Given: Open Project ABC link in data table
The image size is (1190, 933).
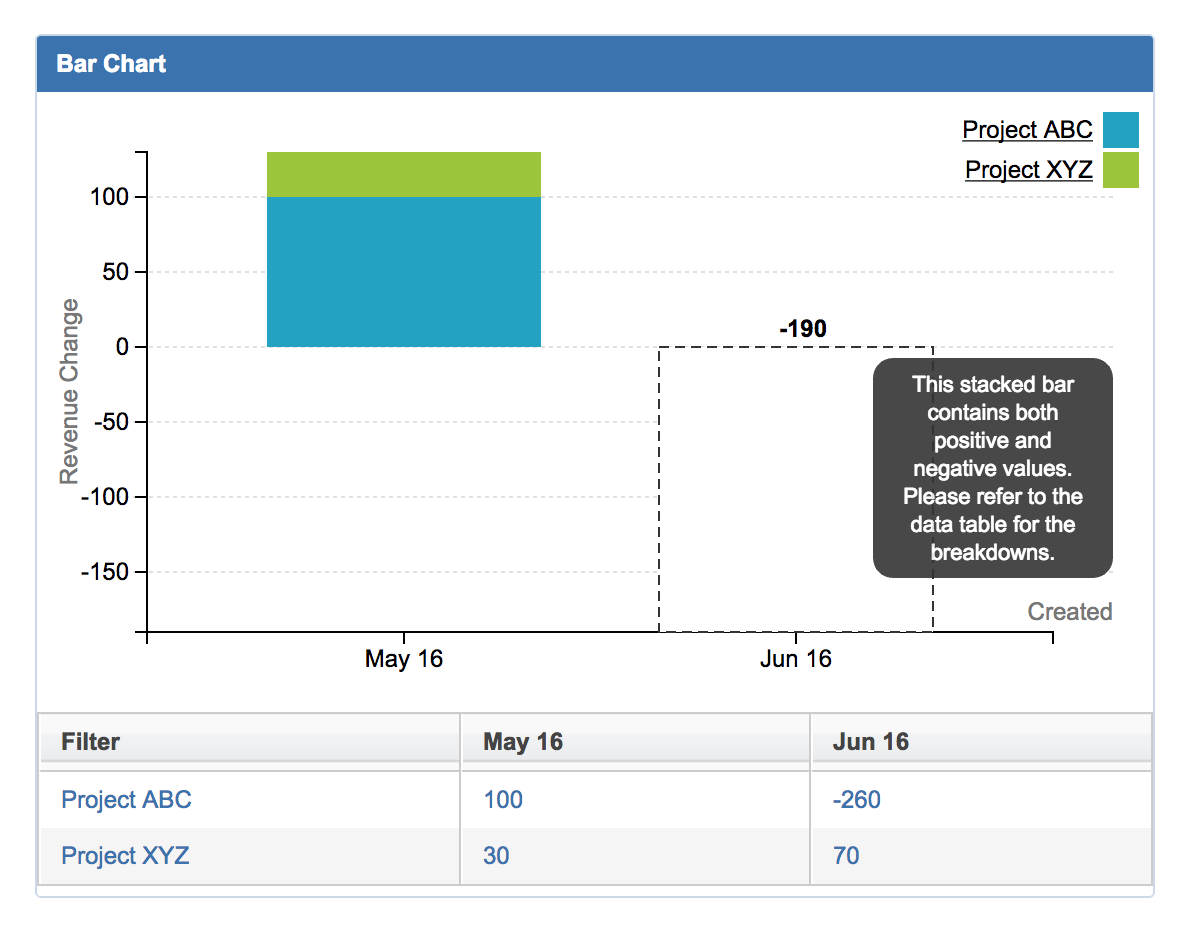Looking at the screenshot, I should (x=126, y=800).
